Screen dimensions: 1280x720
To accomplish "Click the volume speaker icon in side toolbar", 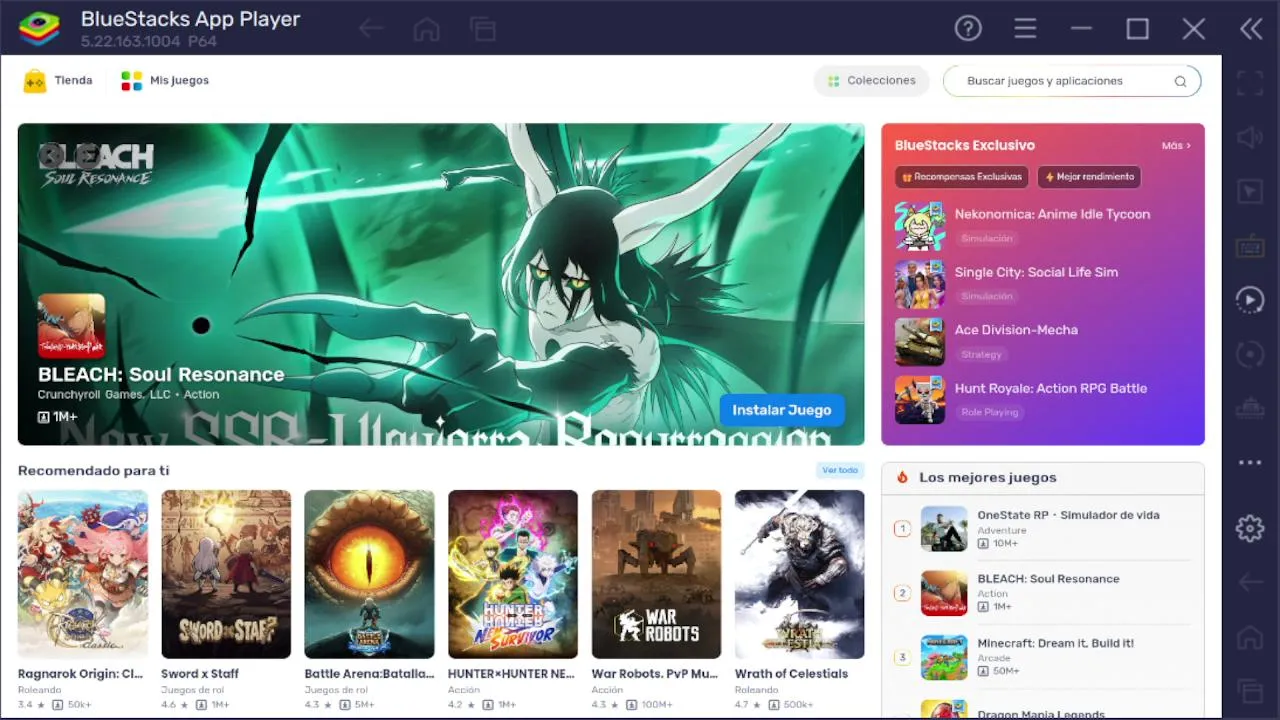I will [x=1250, y=138].
